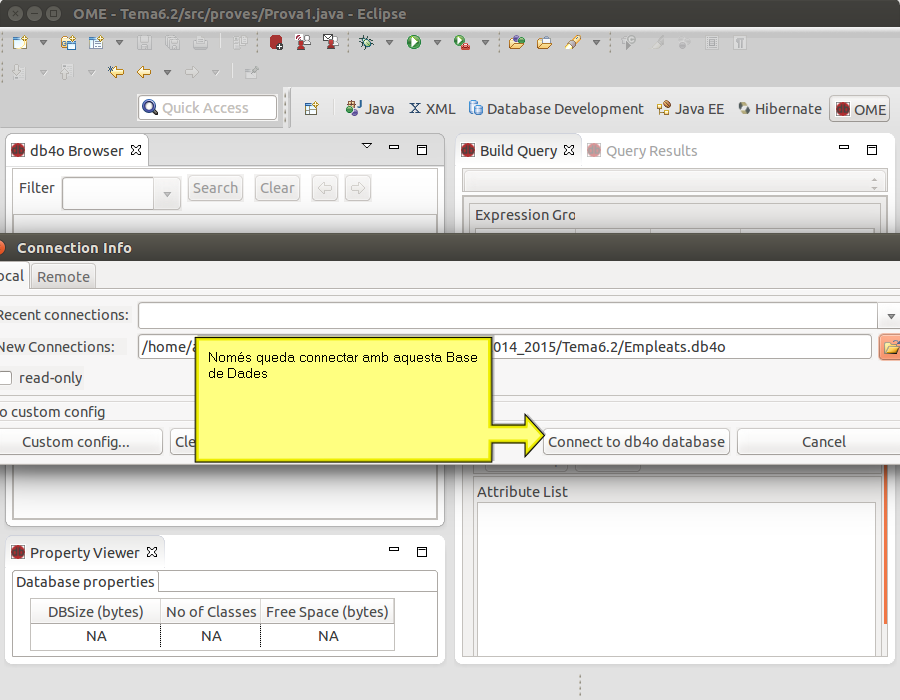Expand the New Java class dropdown arrow
This screenshot has height=700, width=900.
119,42
